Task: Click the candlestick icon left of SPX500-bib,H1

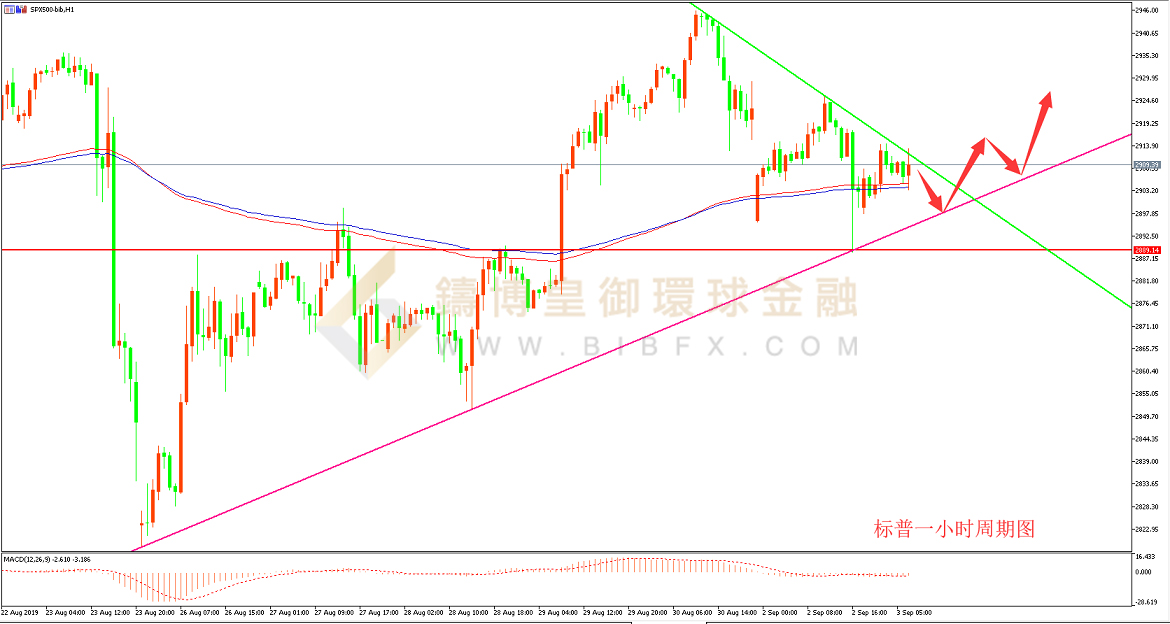Action: (x=21, y=8)
